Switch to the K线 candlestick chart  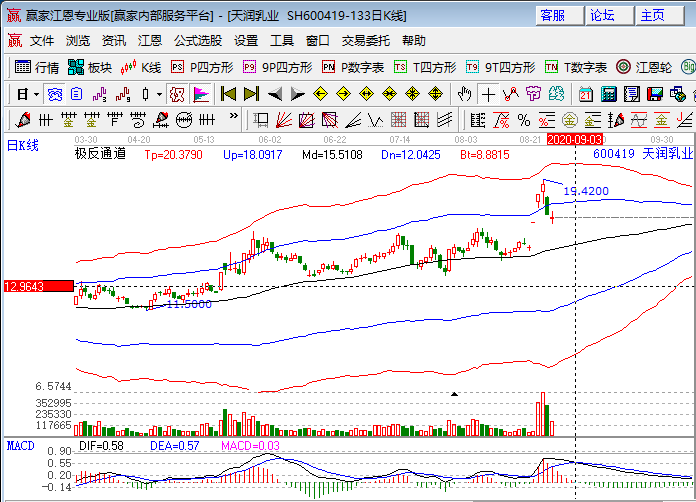140,67
